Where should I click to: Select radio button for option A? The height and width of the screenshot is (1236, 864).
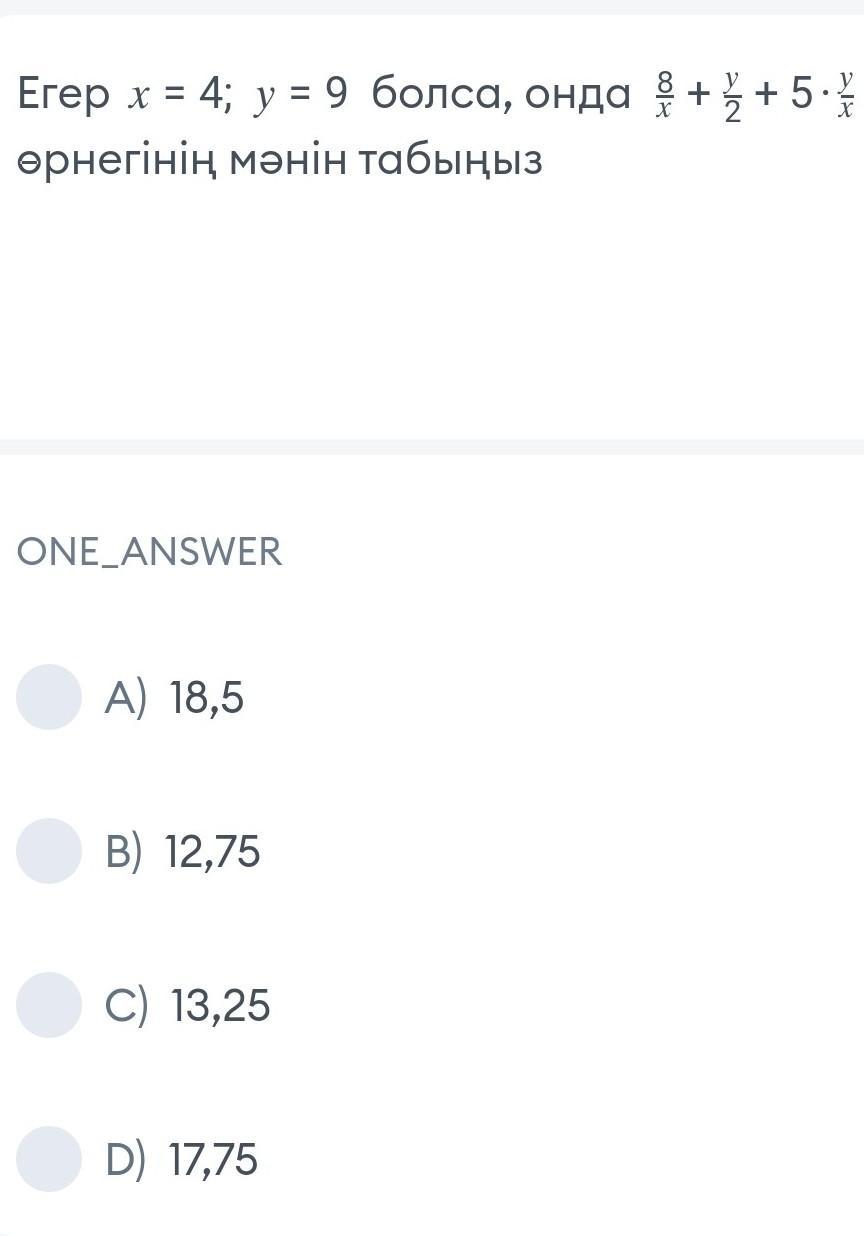pyautogui.click(x=48, y=697)
